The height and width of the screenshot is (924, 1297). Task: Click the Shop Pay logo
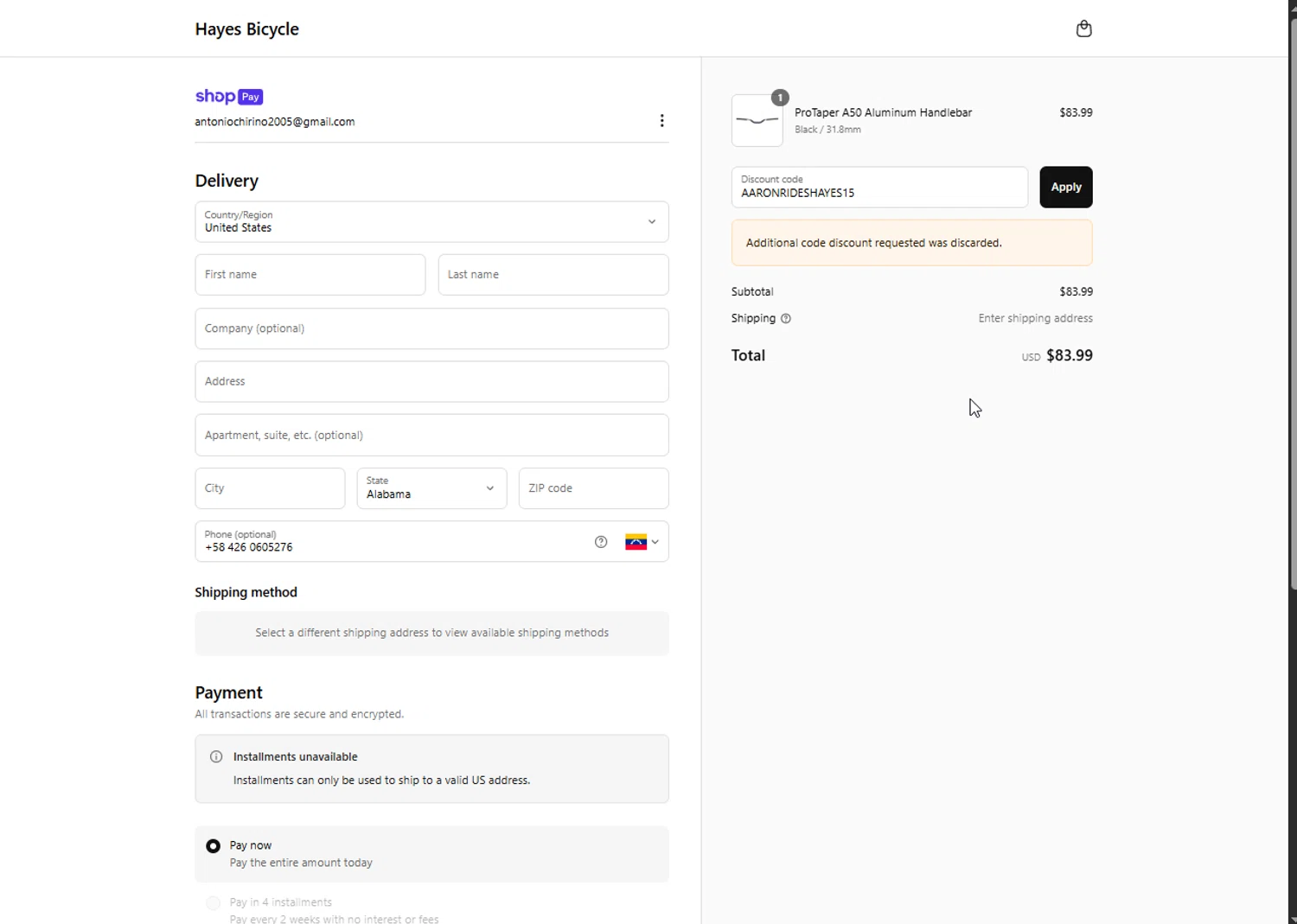point(229,96)
